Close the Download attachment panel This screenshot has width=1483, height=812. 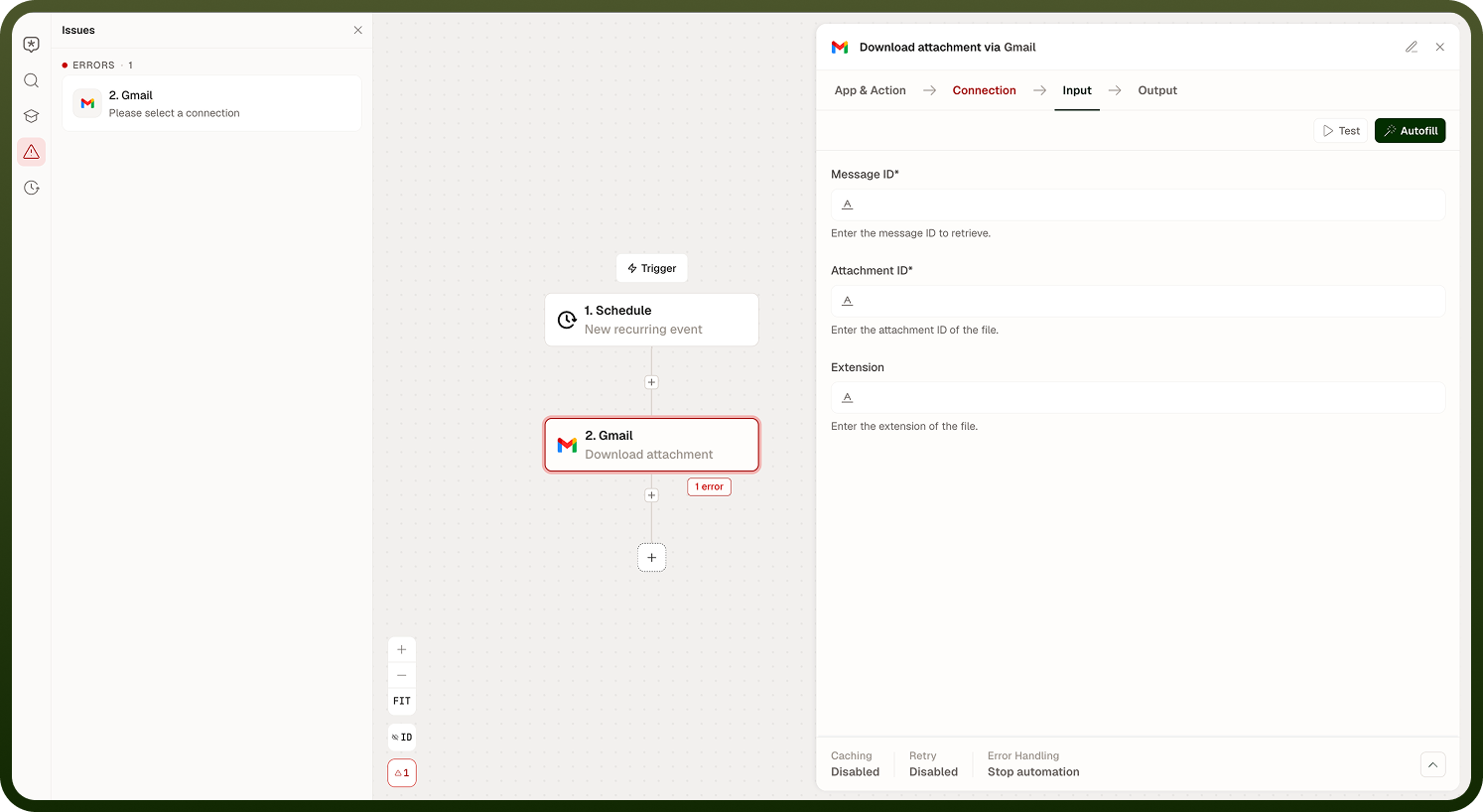click(1440, 47)
